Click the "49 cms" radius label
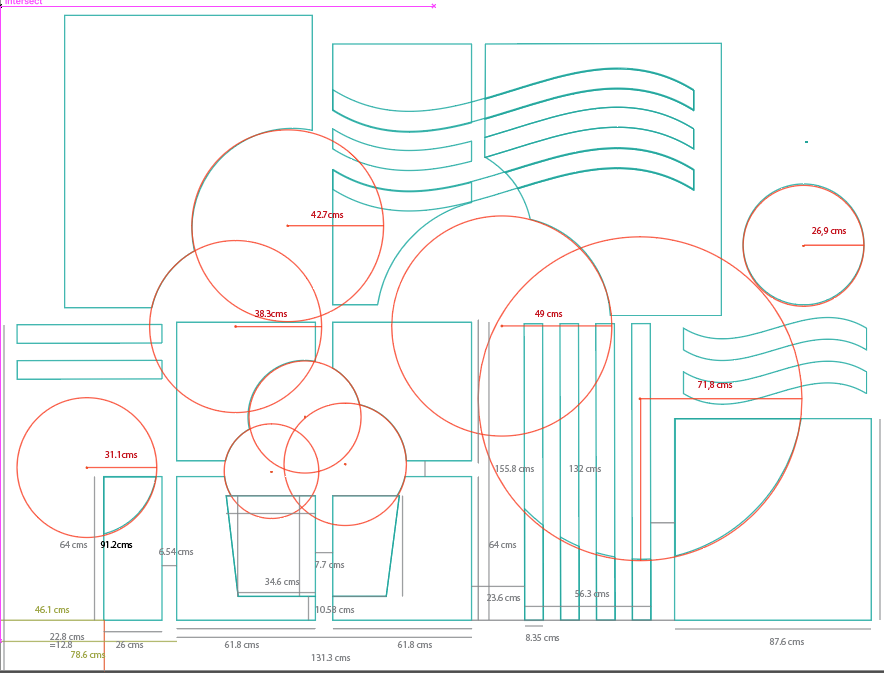This screenshot has width=884, height=673. [x=549, y=314]
